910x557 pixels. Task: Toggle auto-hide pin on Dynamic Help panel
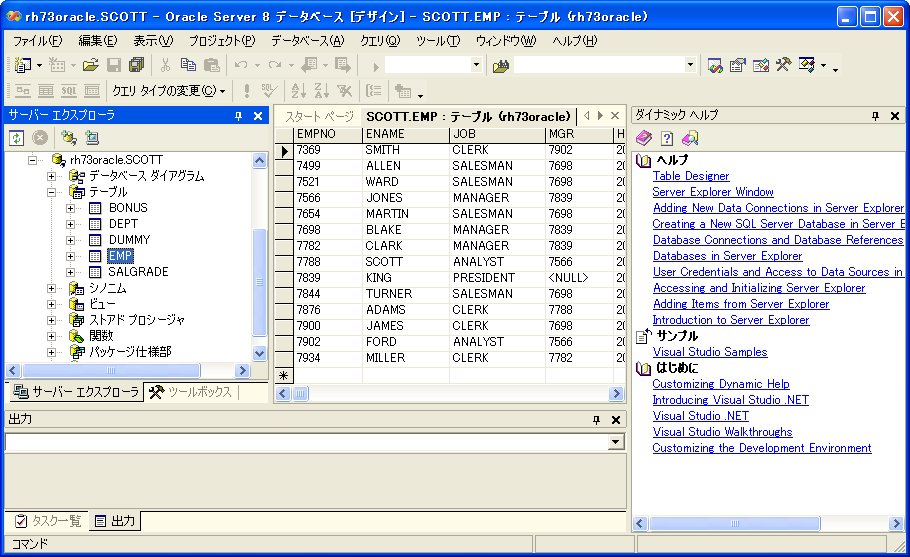pyautogui.click(x=875, y=116)
